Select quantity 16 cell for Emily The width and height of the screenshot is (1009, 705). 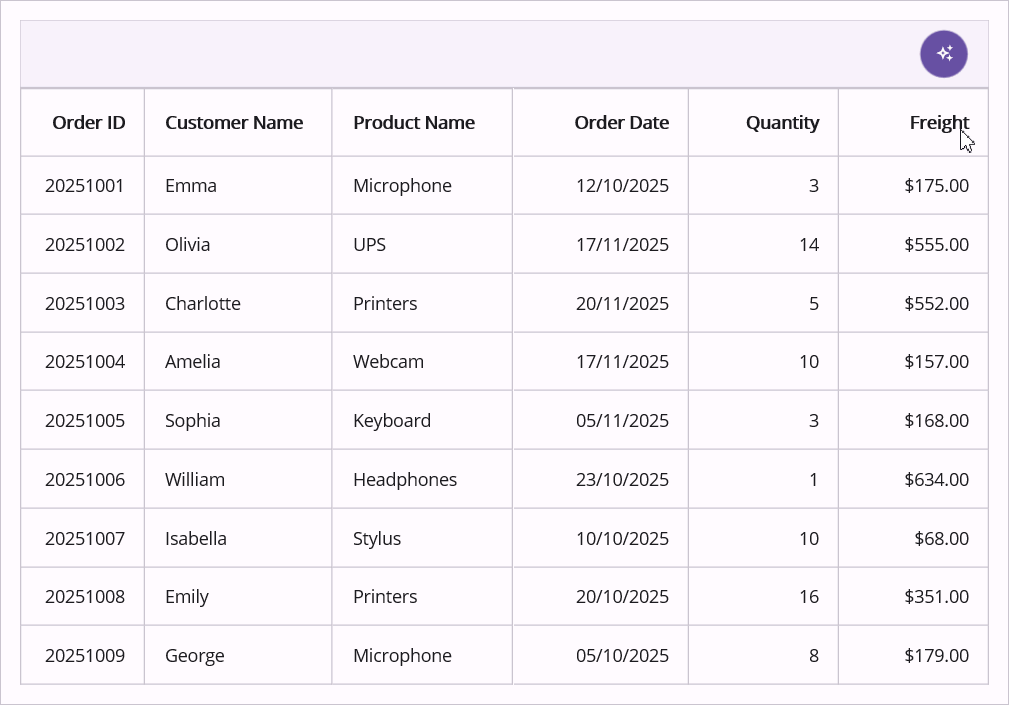(x=808, y=597)
